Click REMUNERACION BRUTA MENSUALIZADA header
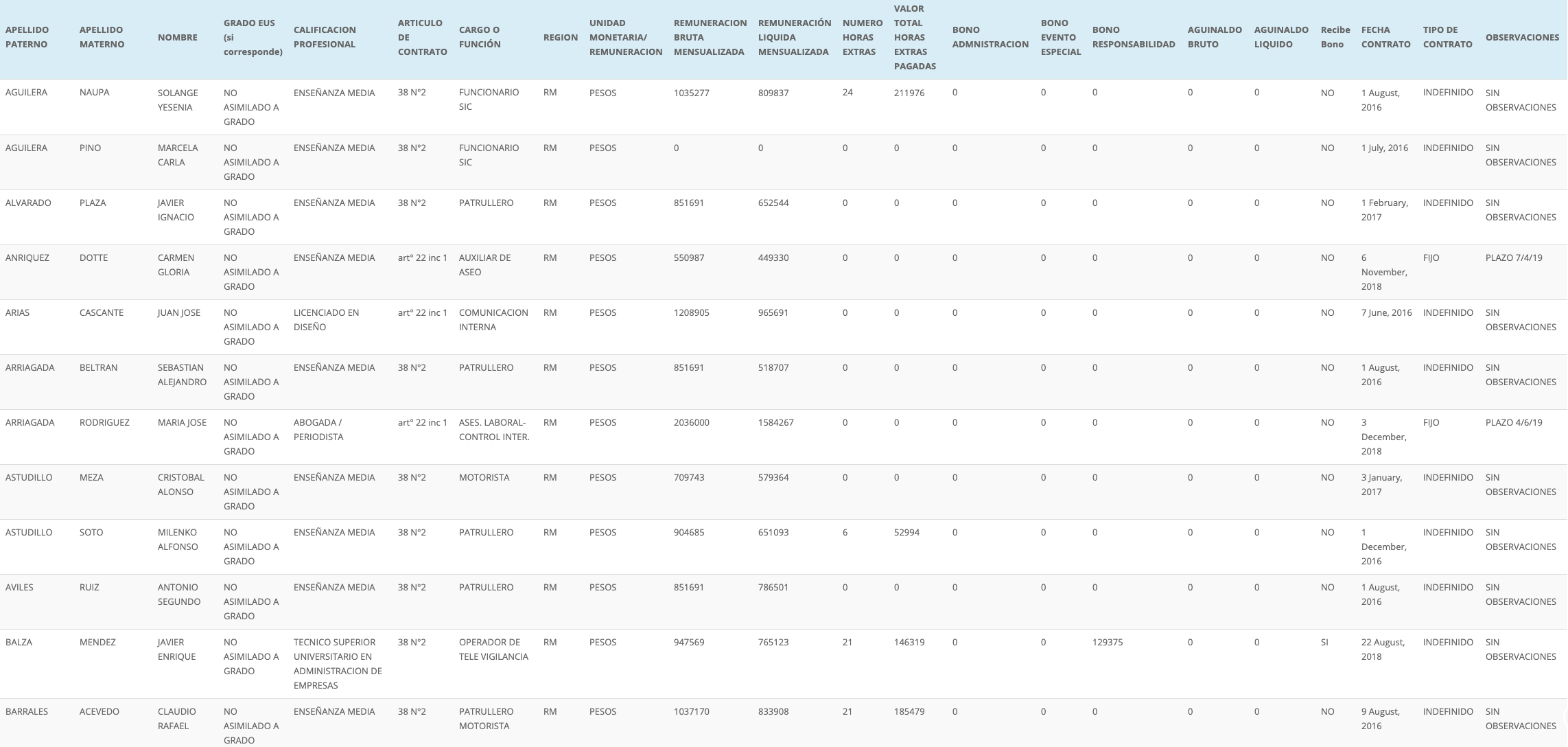The image size is (1568, 747). point(710,37)
